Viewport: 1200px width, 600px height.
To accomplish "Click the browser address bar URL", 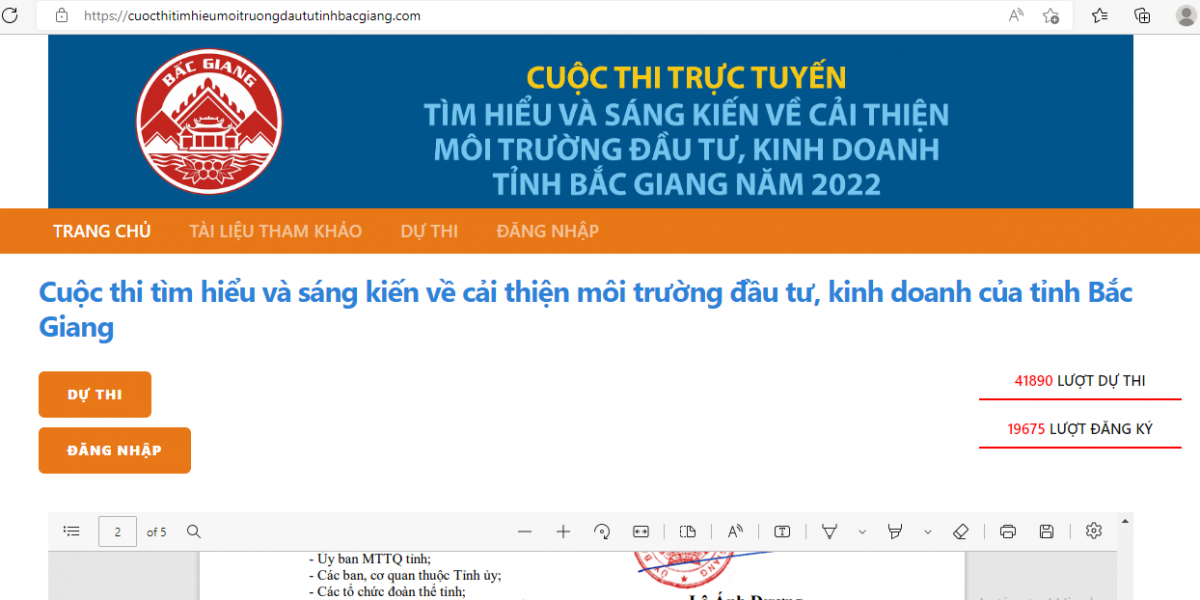I will pos(252,16).
